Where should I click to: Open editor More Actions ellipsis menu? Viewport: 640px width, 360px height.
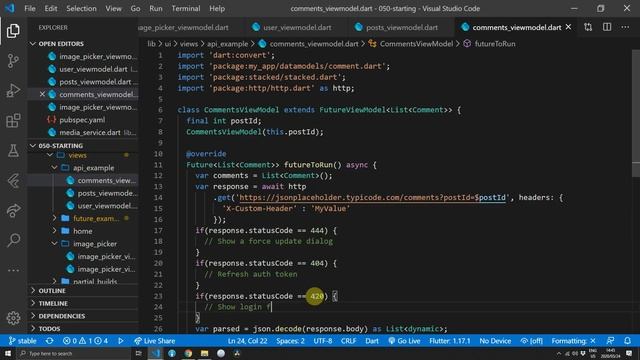tap(625, 27)
